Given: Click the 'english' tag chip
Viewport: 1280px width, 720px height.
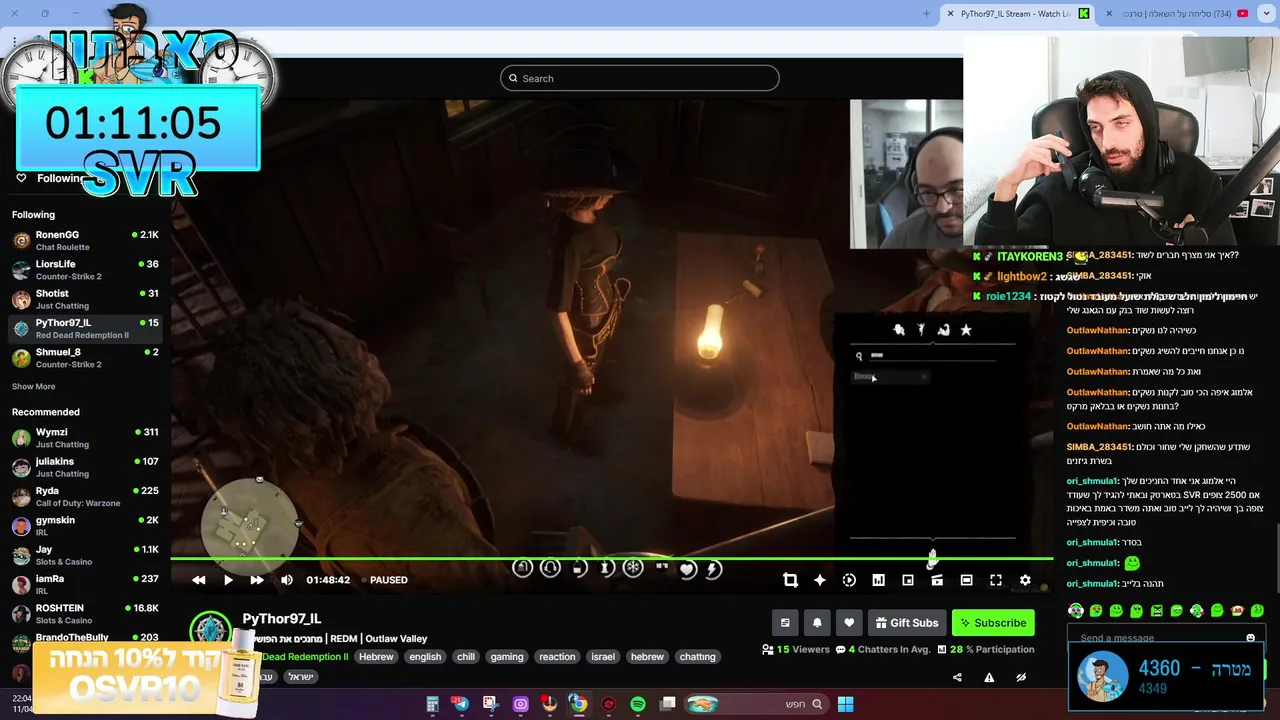Looking at the screenshot, I should 425,657.
